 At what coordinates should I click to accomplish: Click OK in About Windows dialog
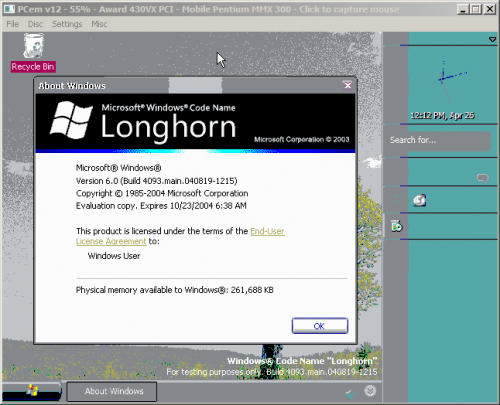tap(320, 326)
